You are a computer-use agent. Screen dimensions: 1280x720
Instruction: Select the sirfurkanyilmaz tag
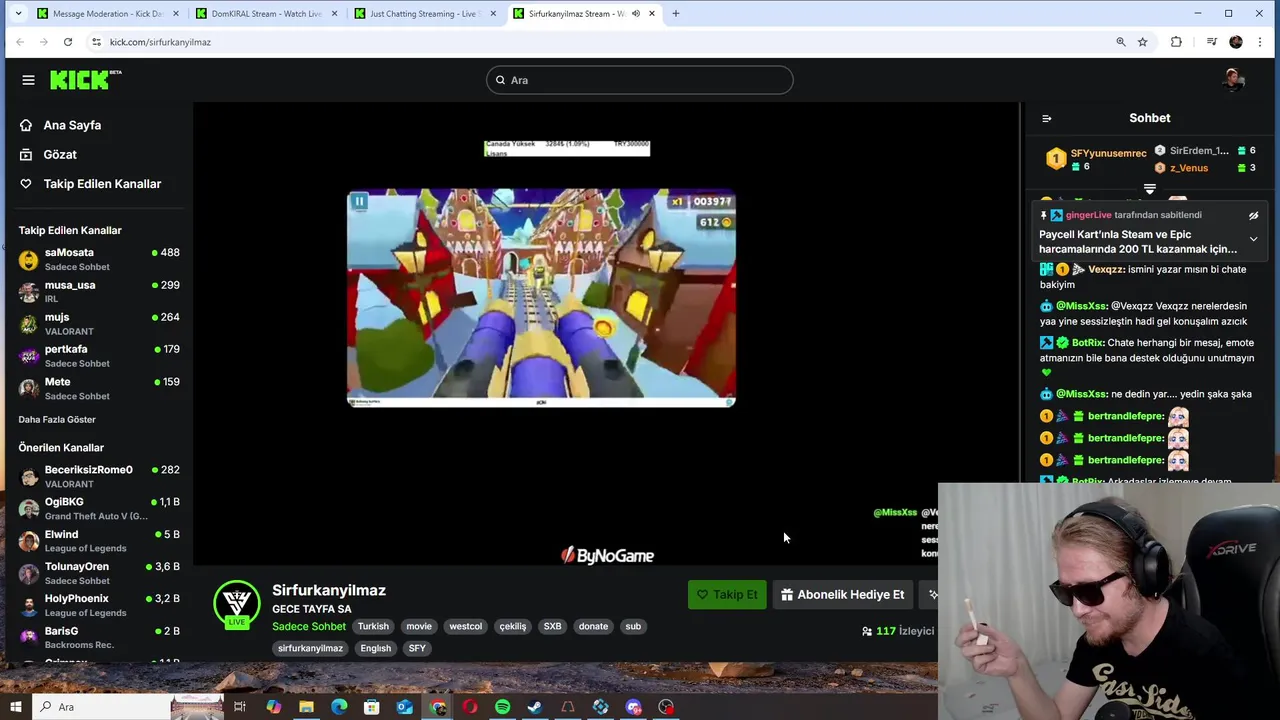tap(310, 648)
